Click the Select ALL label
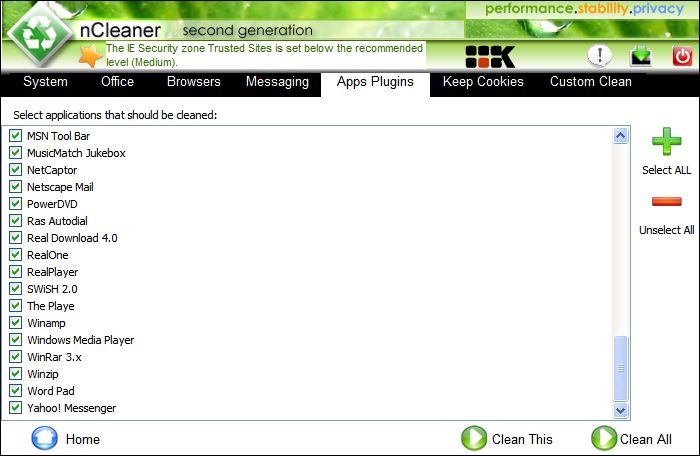700x456 pixels. point(667,170)
